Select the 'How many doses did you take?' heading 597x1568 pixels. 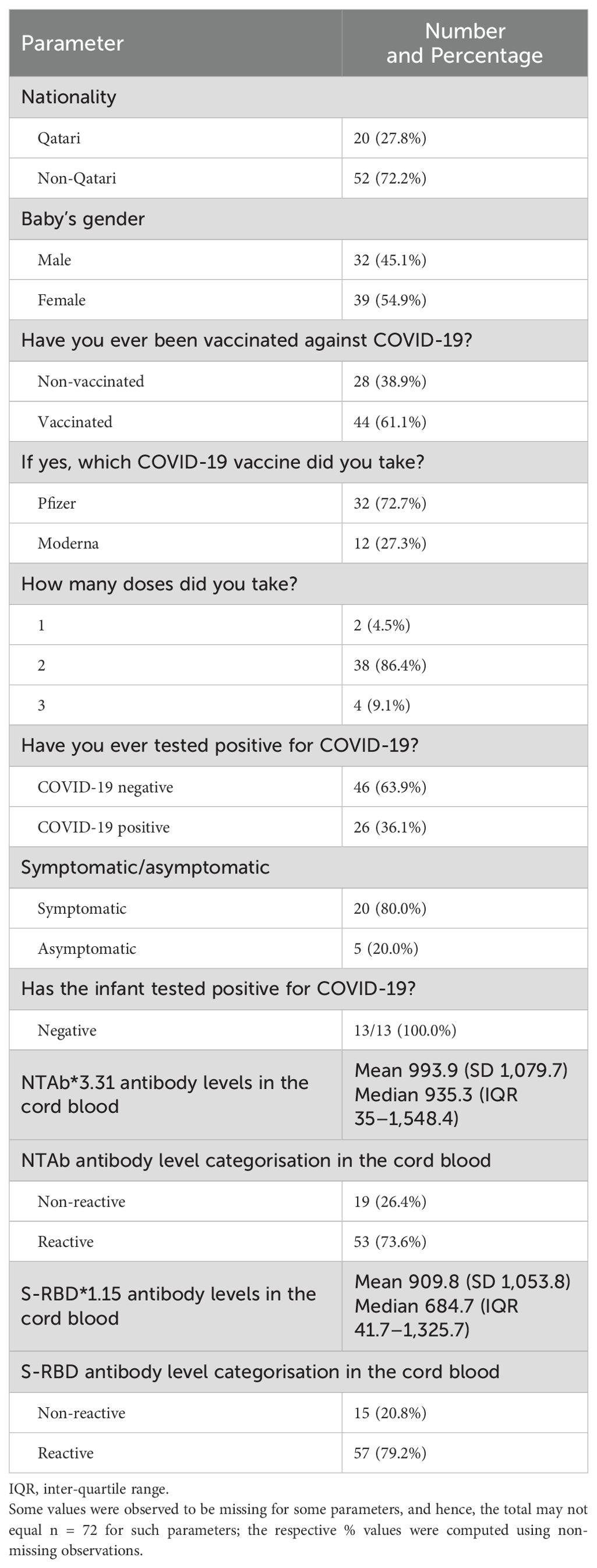(x=160, y=584)
